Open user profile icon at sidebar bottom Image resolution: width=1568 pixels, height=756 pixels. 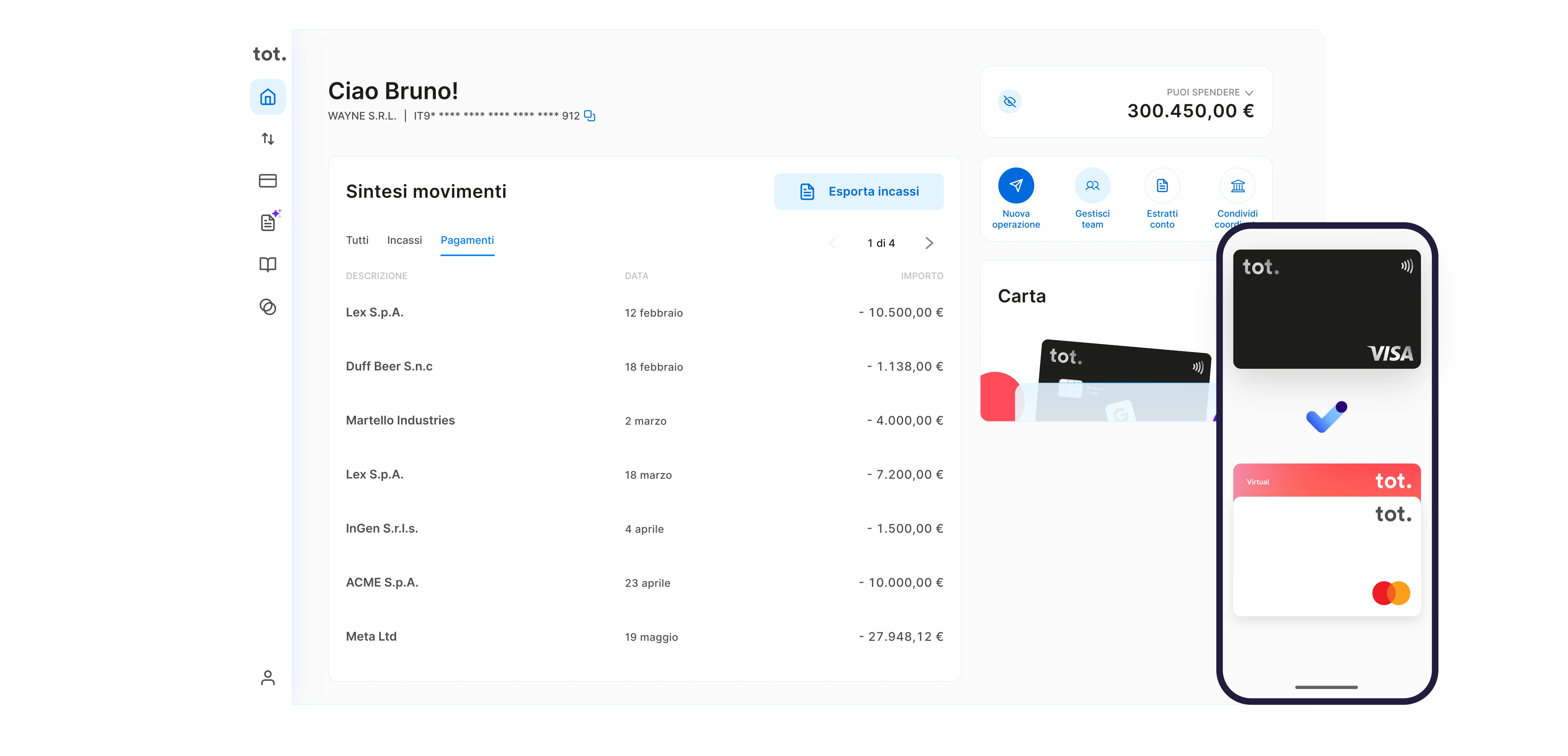268,678
